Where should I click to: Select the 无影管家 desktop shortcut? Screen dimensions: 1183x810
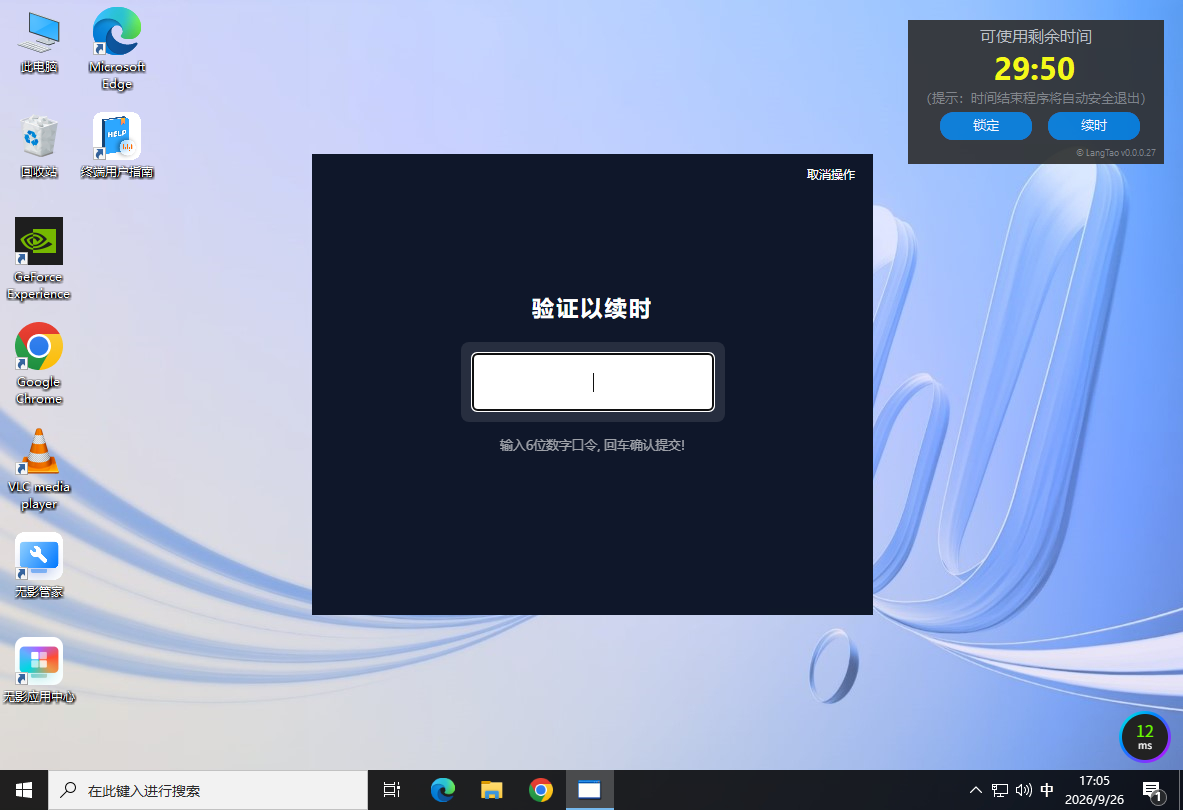39,566
